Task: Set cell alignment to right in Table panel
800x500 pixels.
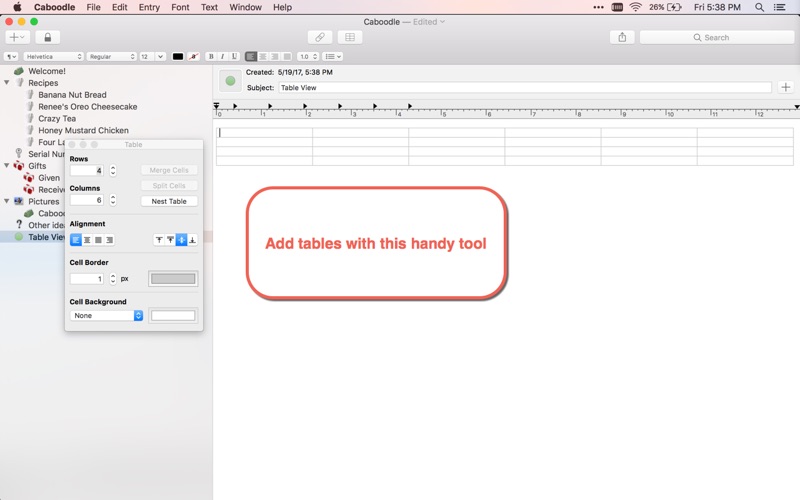Action: (x=109, y=240)
